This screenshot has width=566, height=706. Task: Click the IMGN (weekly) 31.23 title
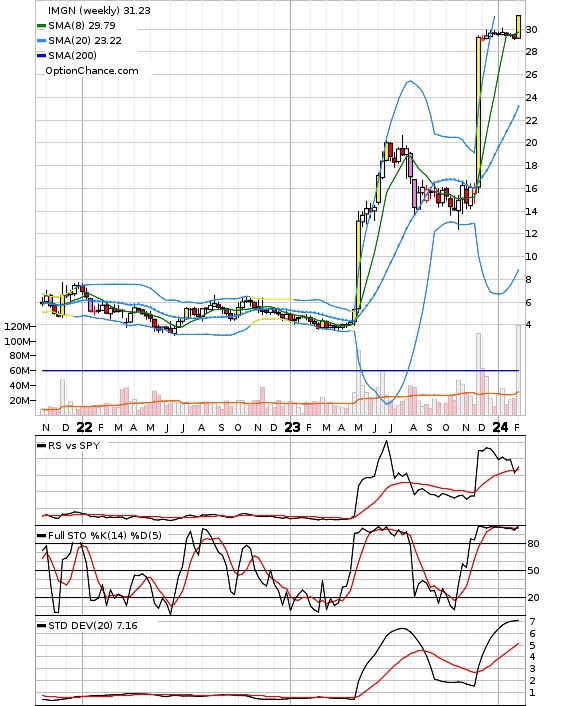[x=99, y=10]
